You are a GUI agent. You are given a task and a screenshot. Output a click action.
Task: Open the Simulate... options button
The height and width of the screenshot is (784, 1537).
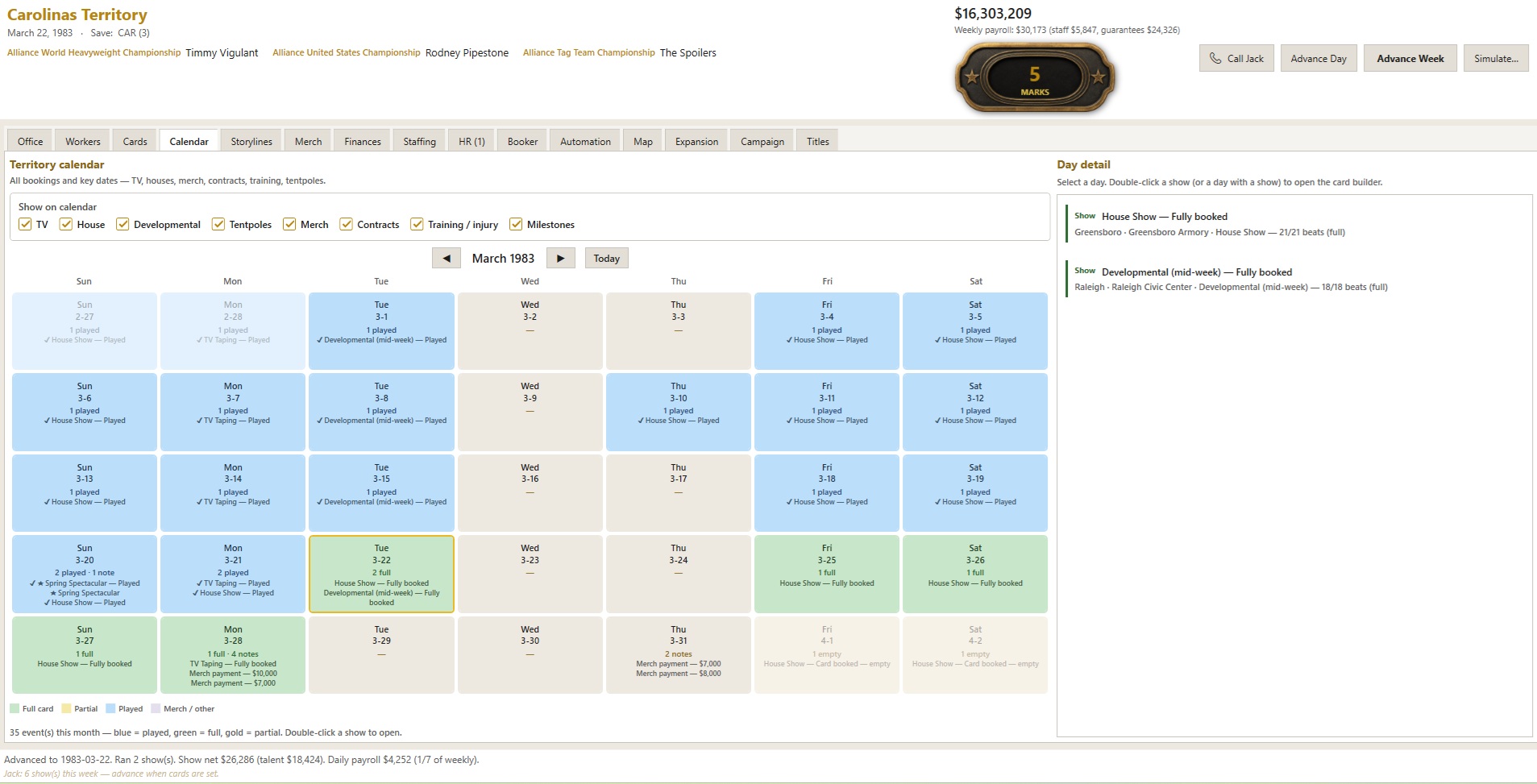1496,58
